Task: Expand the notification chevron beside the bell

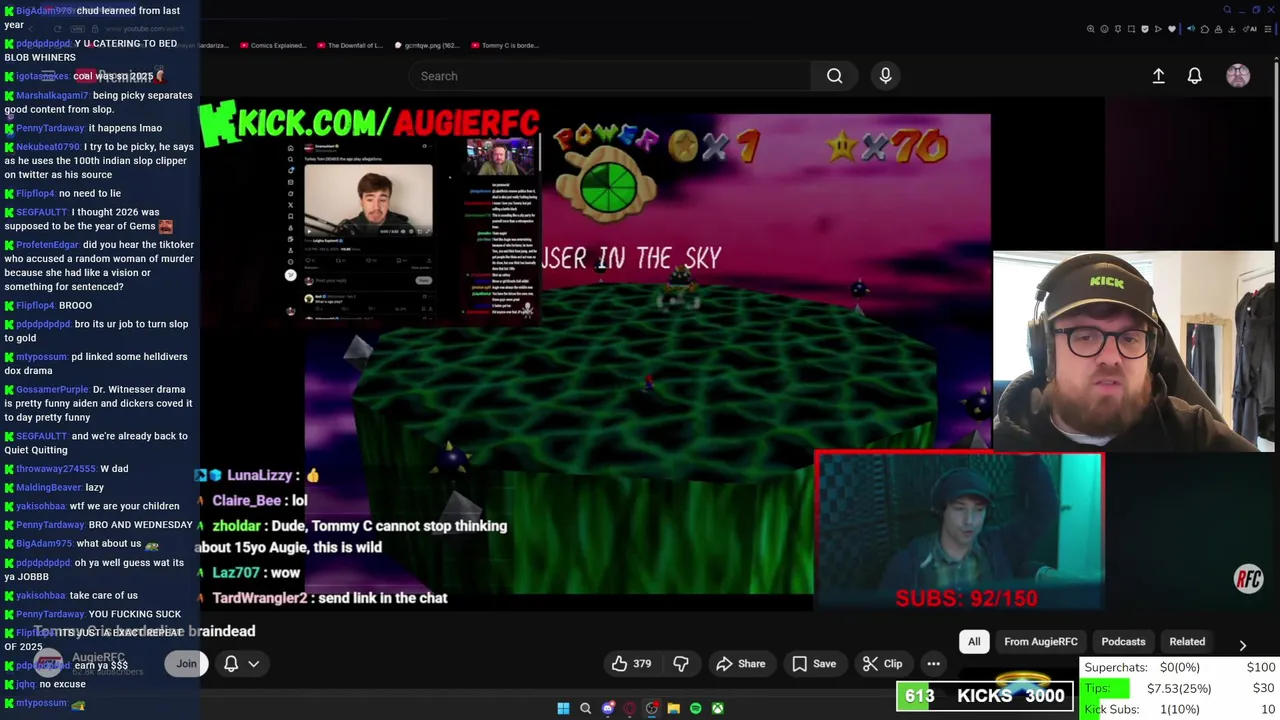Action: pyautogui.click(x=254, y=664)
